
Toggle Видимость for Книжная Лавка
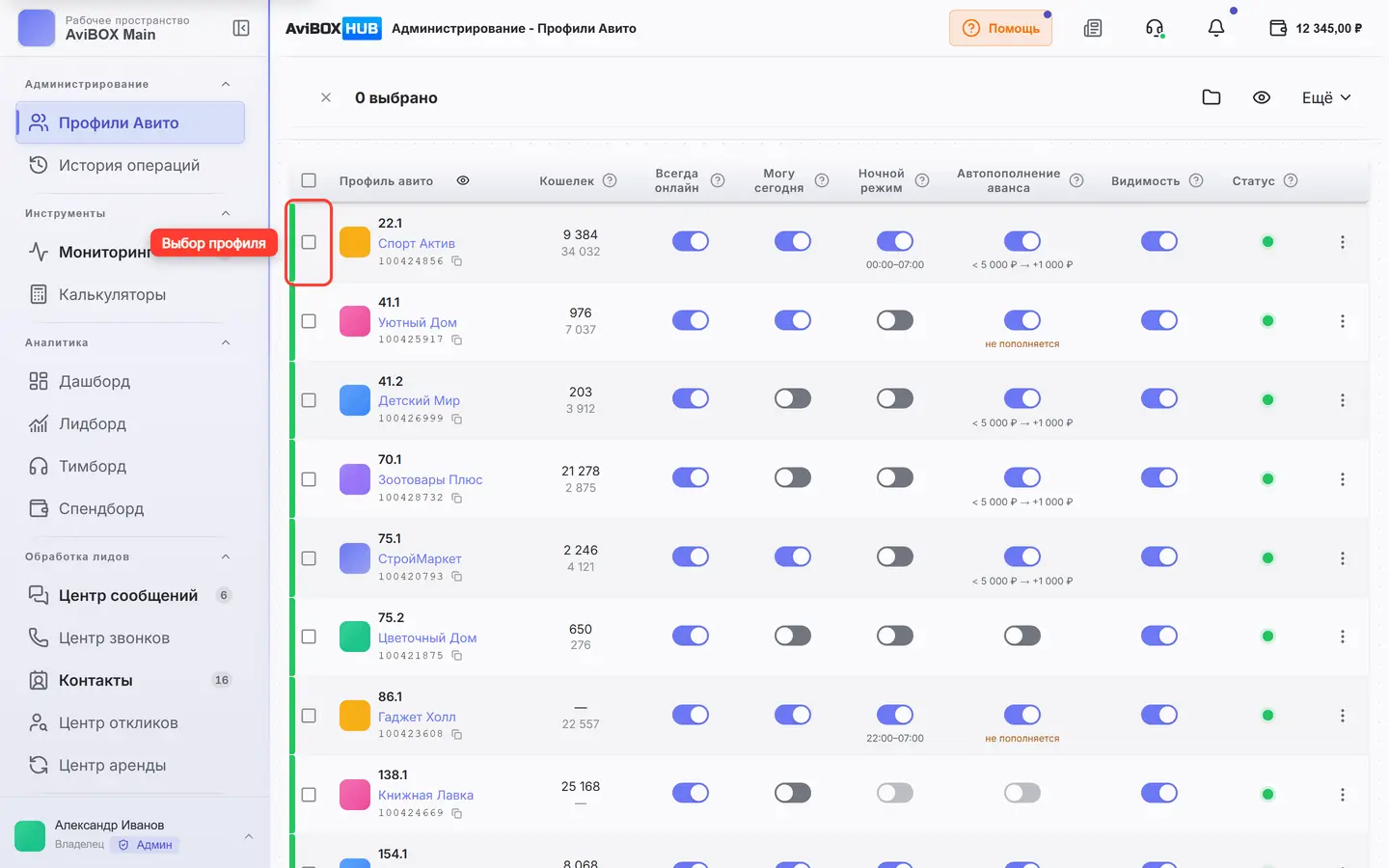pyautogui.click(x=1159, y=793)
